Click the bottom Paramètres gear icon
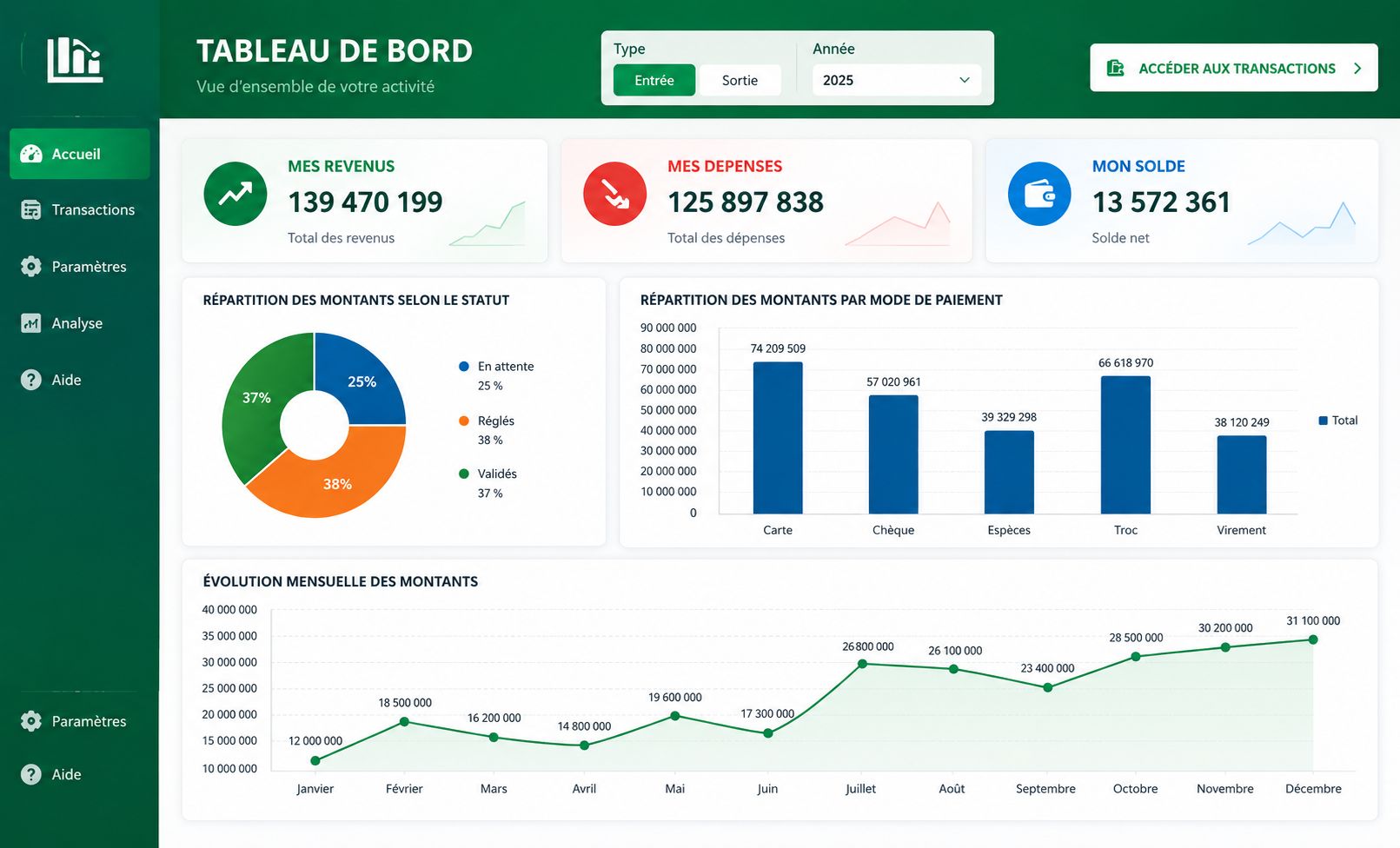Screen dimensions: 1400x848 [31, 721]
